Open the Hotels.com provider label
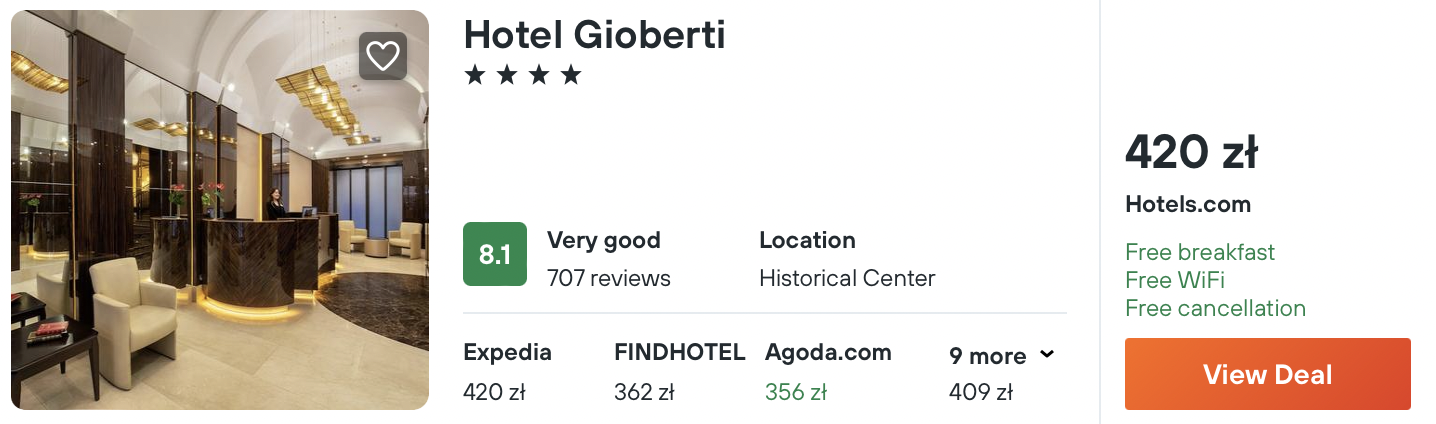The height and width of the screenshot is (424, 1436). [x=1187, y=205]
